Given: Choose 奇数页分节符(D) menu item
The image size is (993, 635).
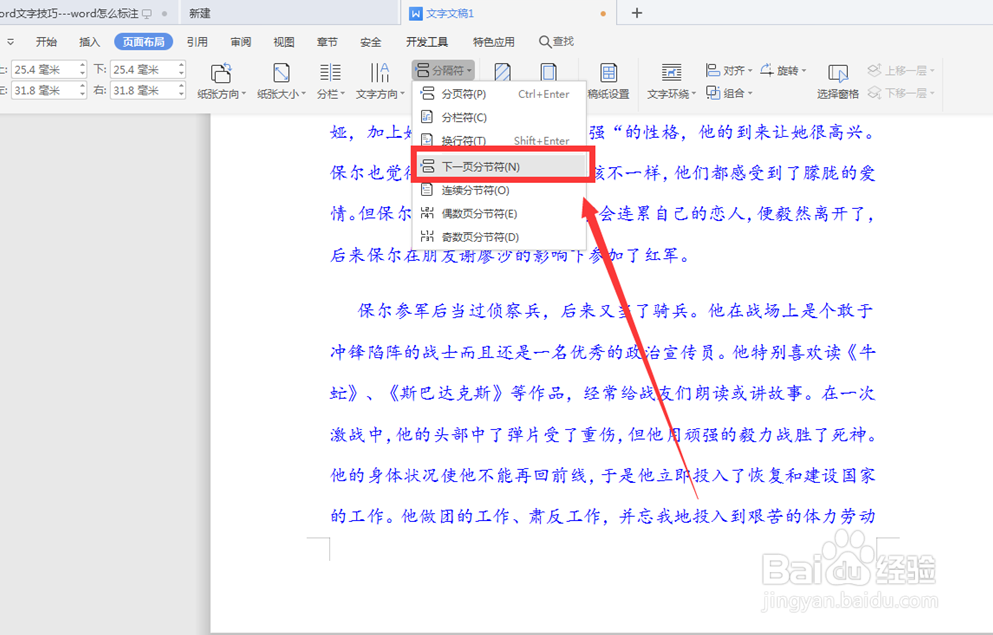Looking at the screenshot, I should (x=498, y=237).
